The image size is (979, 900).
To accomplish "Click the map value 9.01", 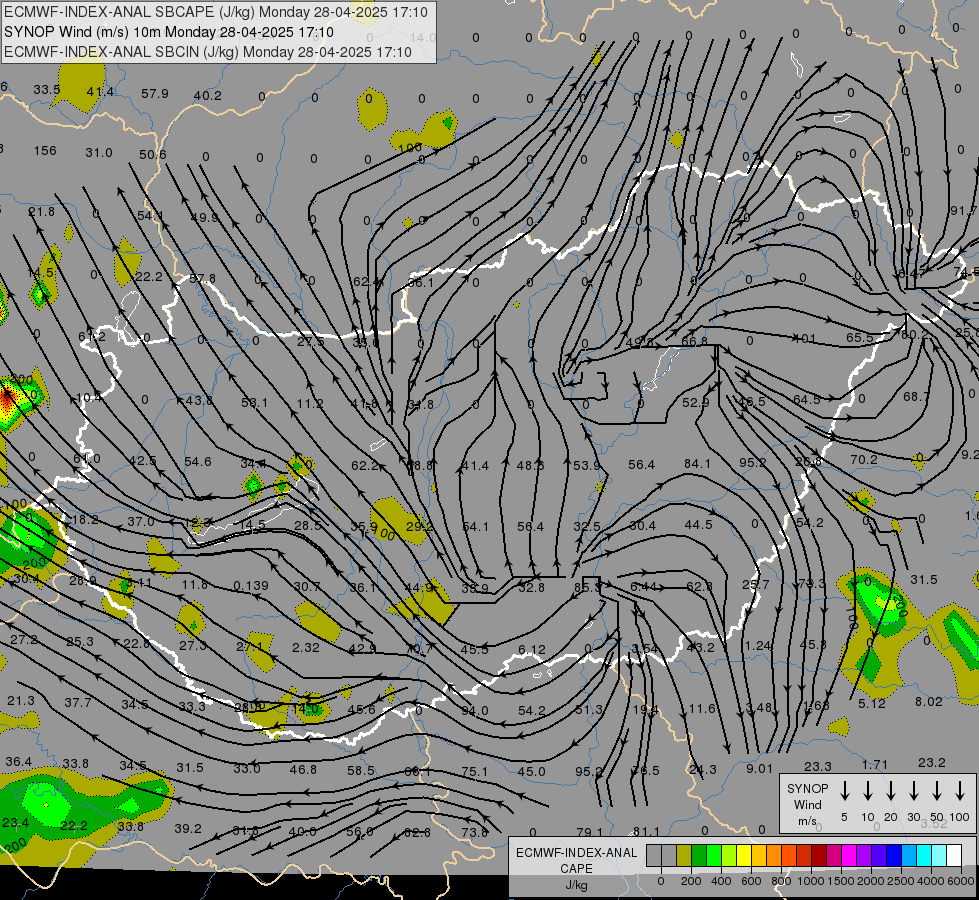I will pyautogui.click(x=759, y=769).
